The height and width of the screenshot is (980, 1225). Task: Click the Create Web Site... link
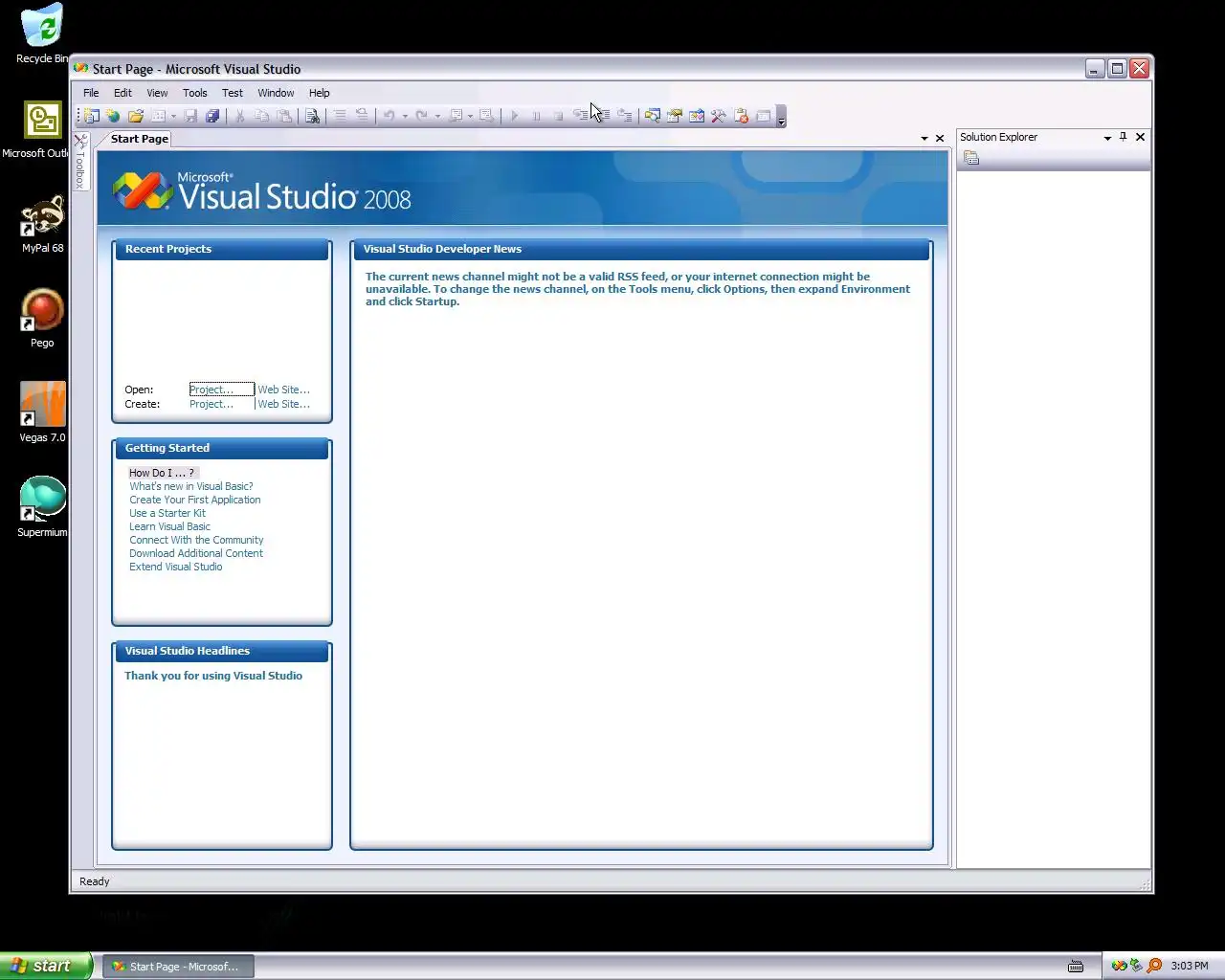coord(283,404)
